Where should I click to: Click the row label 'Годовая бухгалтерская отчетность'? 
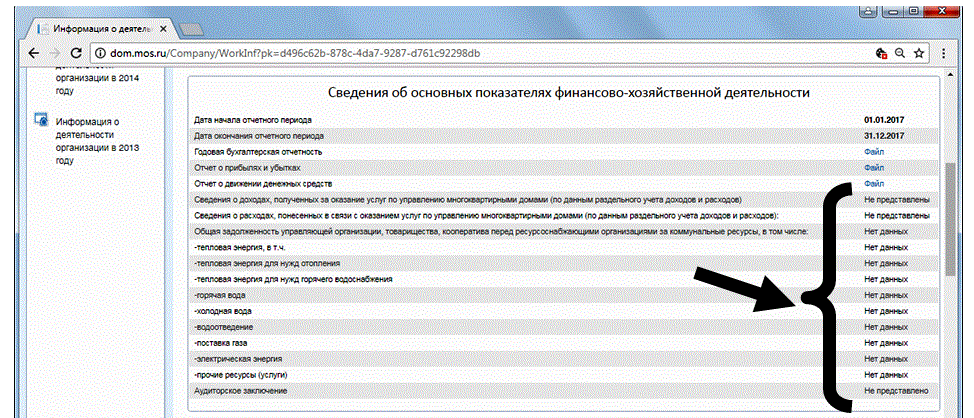click(258, 152)
